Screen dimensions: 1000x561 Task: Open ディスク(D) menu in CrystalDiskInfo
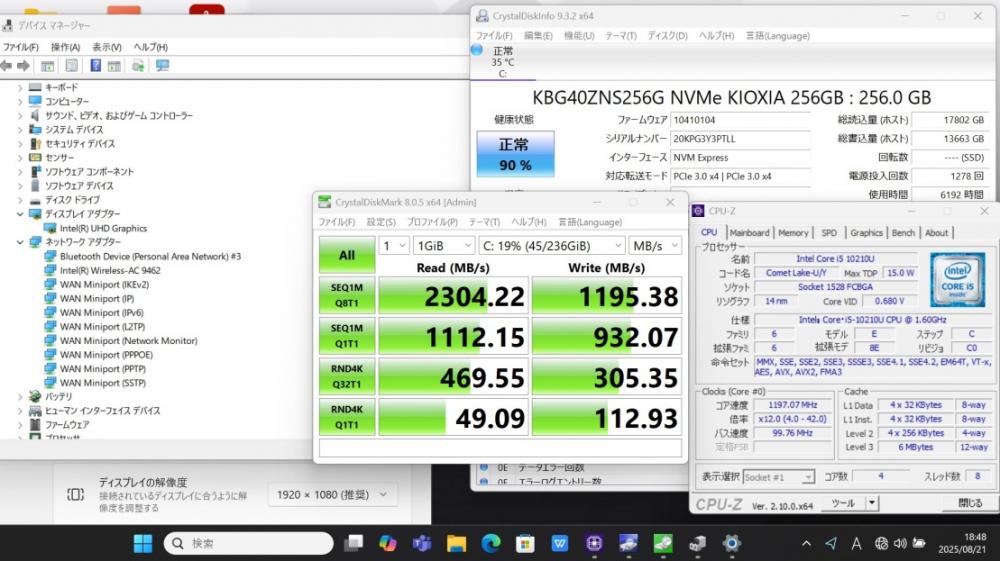pos(668,36)
